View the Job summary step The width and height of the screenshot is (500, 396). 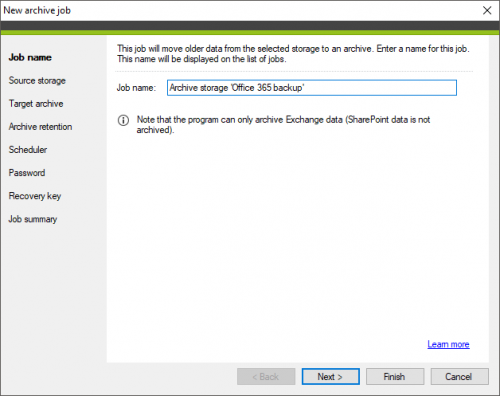[33, 219]
